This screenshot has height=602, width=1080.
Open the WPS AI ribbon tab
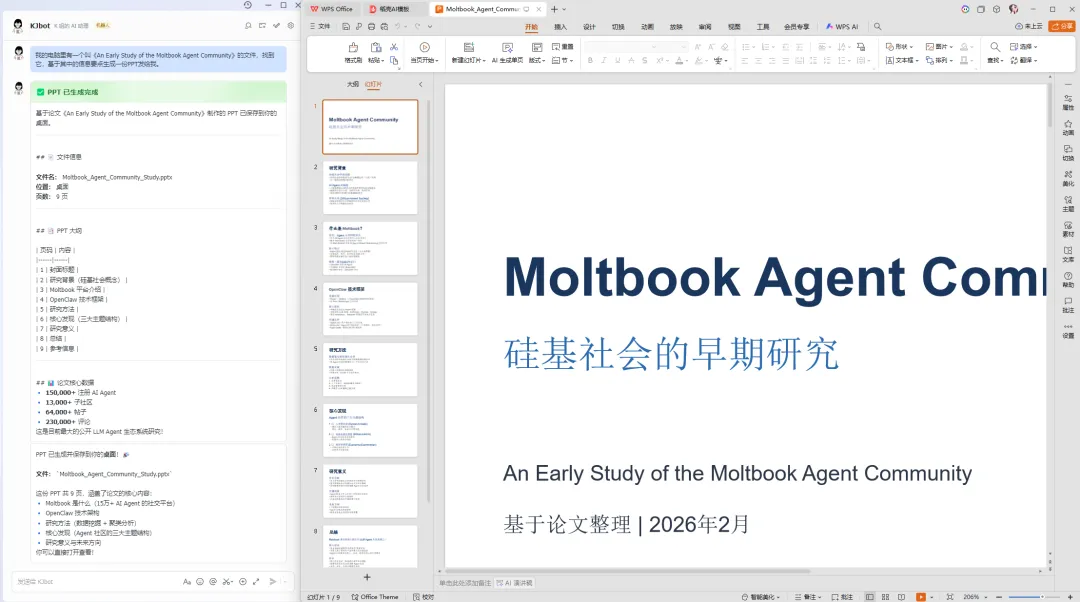[x=842, y=27]
